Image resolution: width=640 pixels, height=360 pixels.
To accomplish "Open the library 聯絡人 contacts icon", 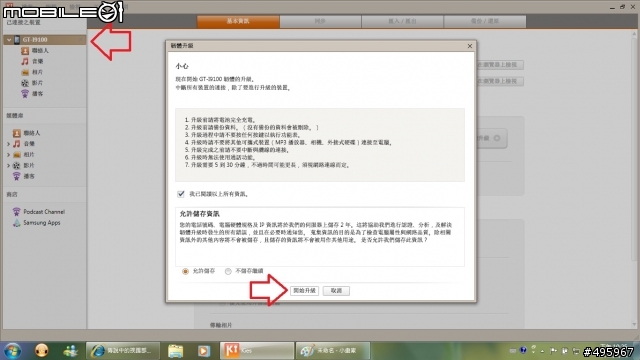I will click(16, 133).
